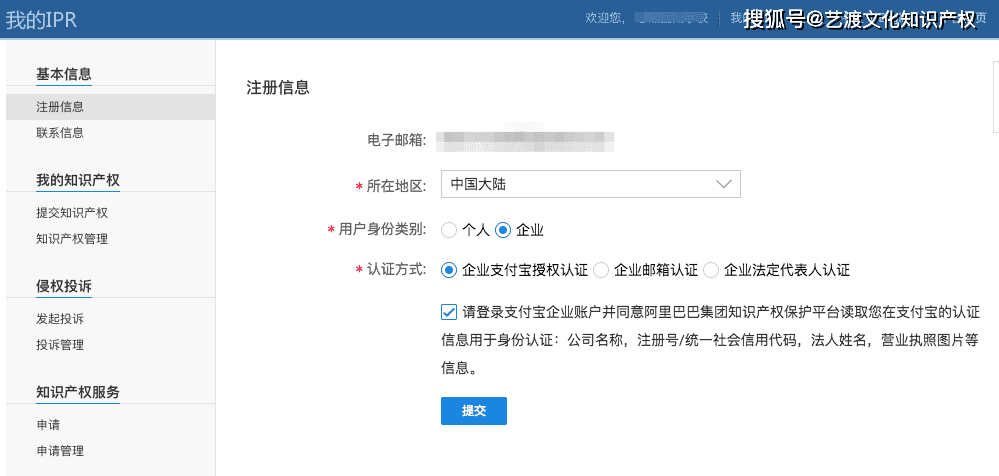Click the 我的知识产权 section heading

tap(78, 180)
